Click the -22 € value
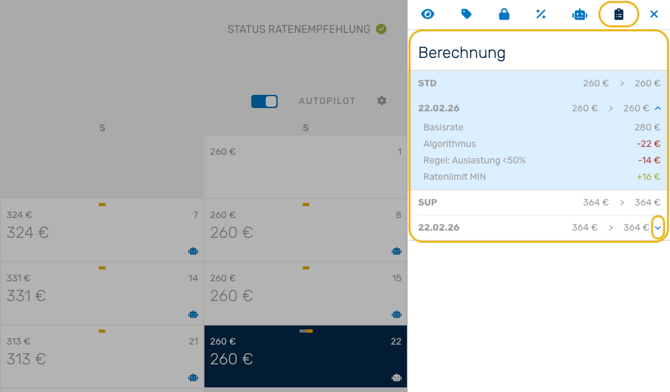 tap(649, 144)
